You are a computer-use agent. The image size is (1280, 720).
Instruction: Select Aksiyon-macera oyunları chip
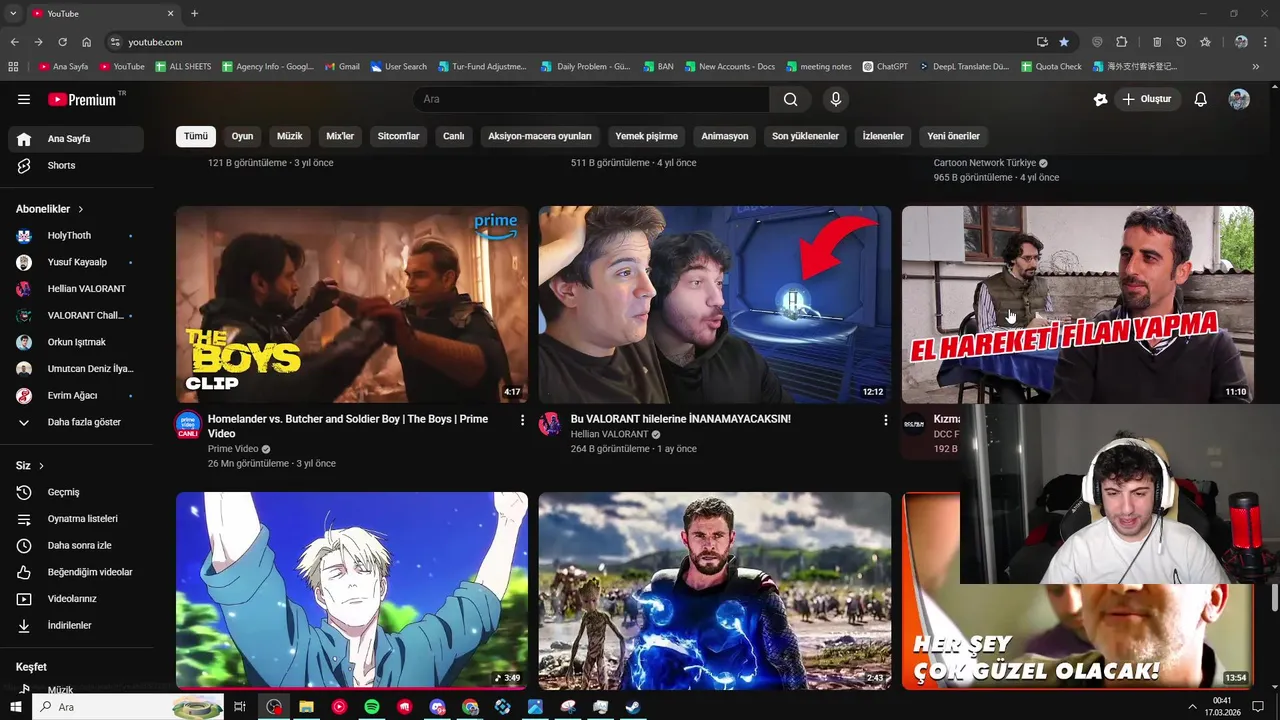[540, 136]
